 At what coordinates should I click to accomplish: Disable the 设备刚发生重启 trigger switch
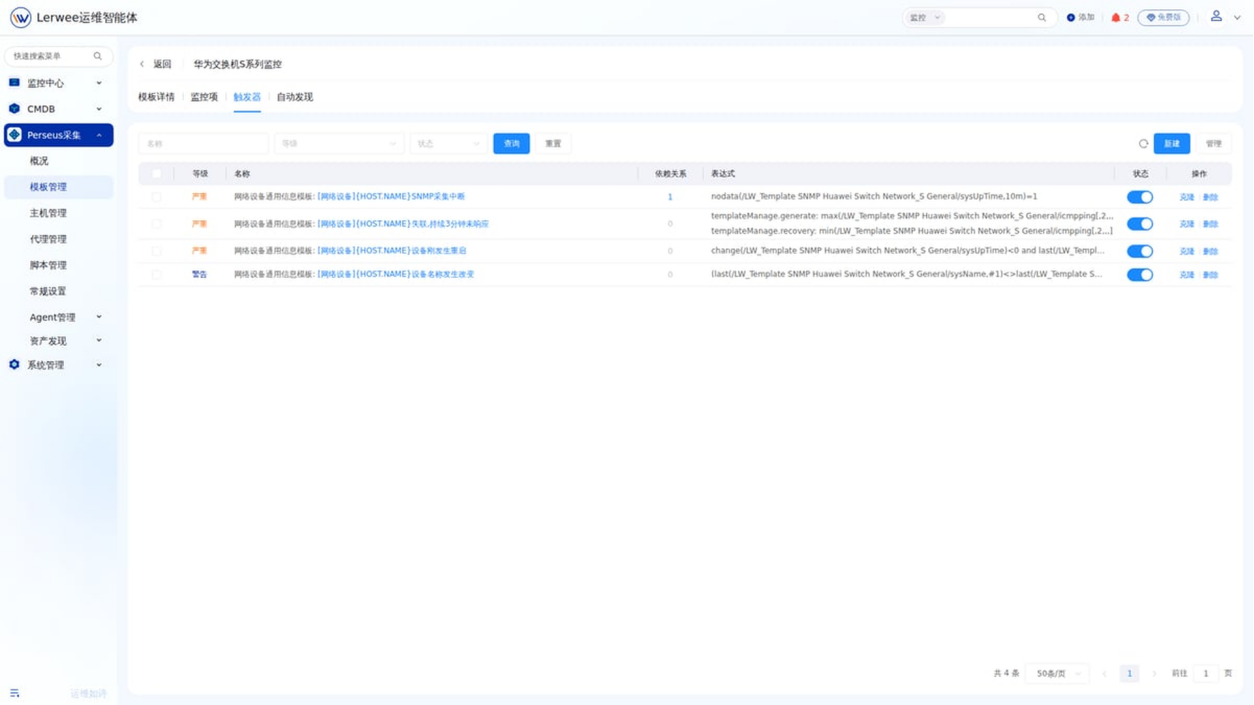pos(1140,251)
